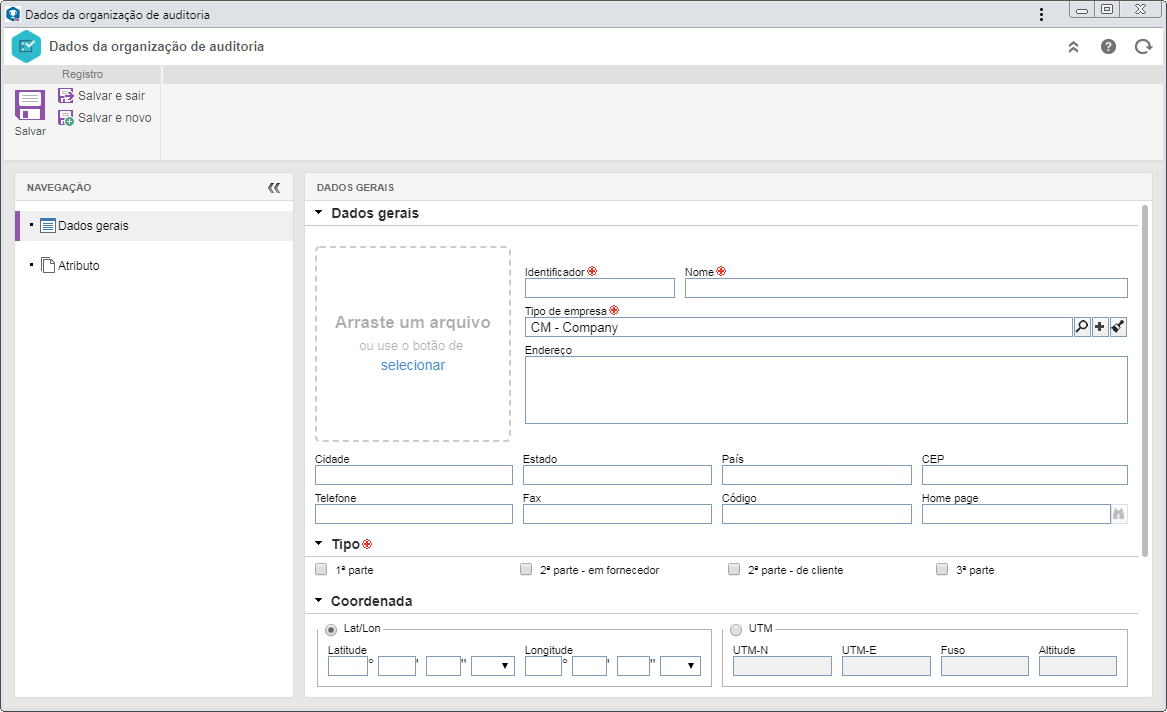
Task: Check the 1ª parte checkbox
Action: 322,569
